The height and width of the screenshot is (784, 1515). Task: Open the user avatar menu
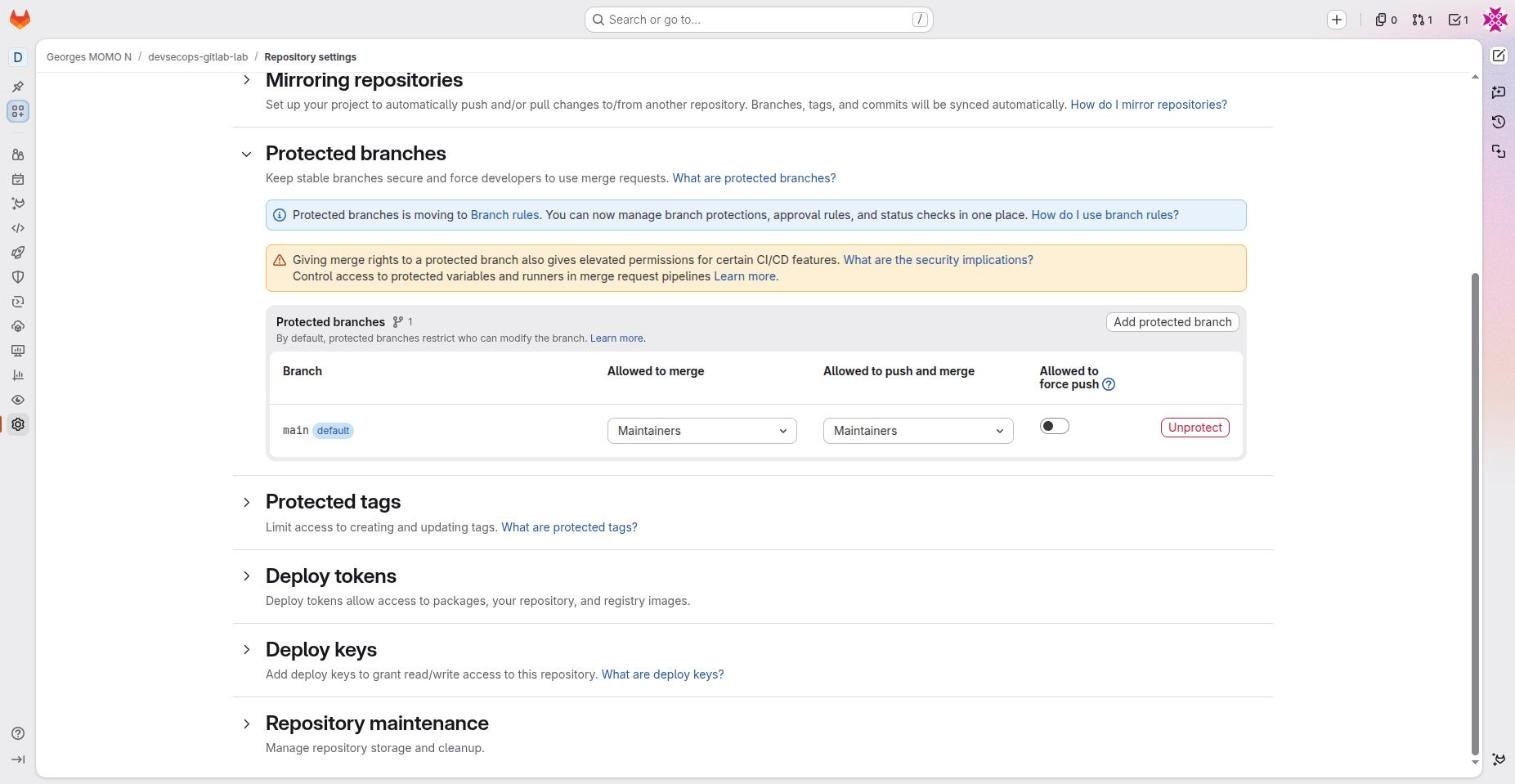(x=1495, y=19)
